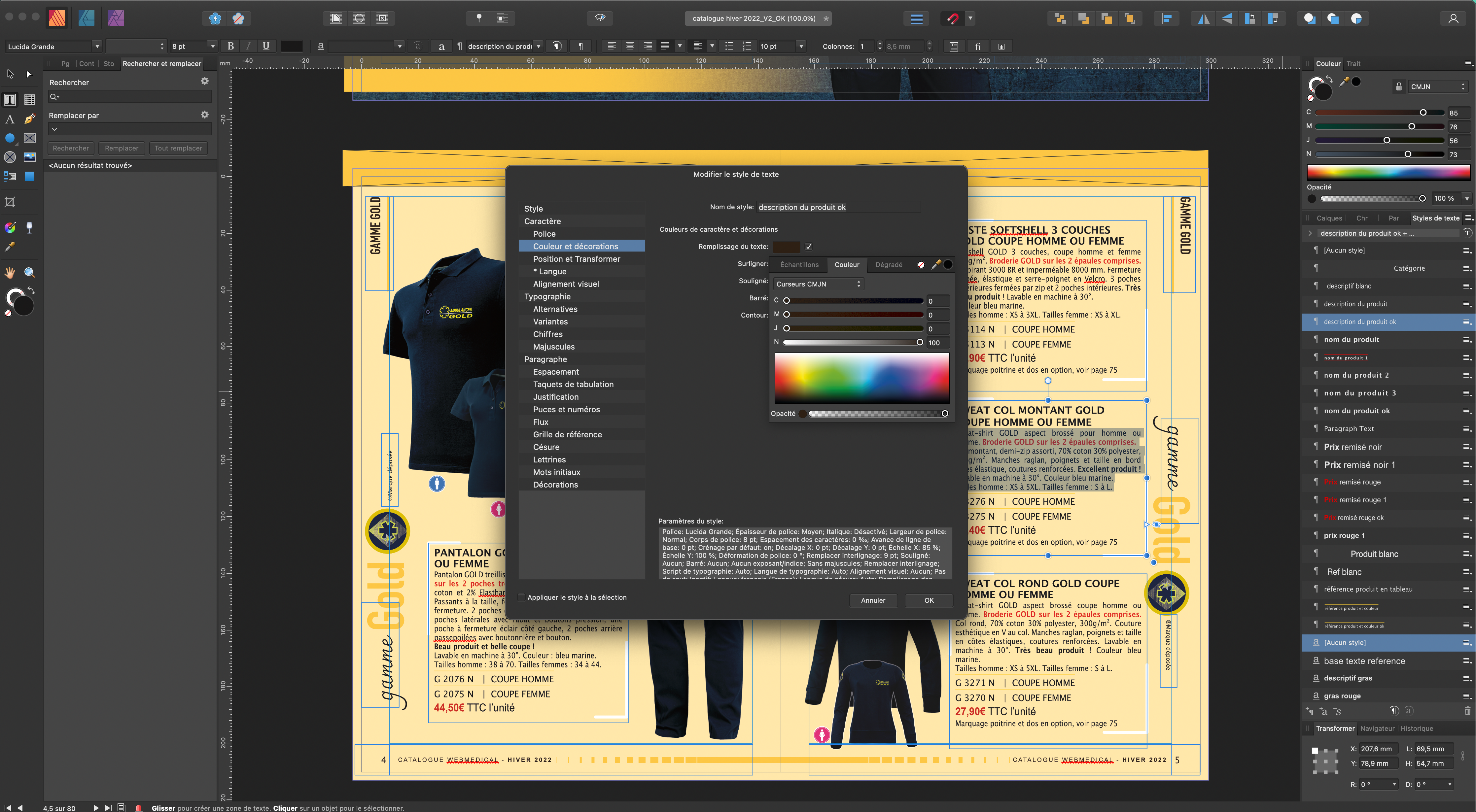Image resolution: width=1476 pixels, height=812 pixels.
Task: Toggle centre text alignment button
Action: tap(630, 47)
